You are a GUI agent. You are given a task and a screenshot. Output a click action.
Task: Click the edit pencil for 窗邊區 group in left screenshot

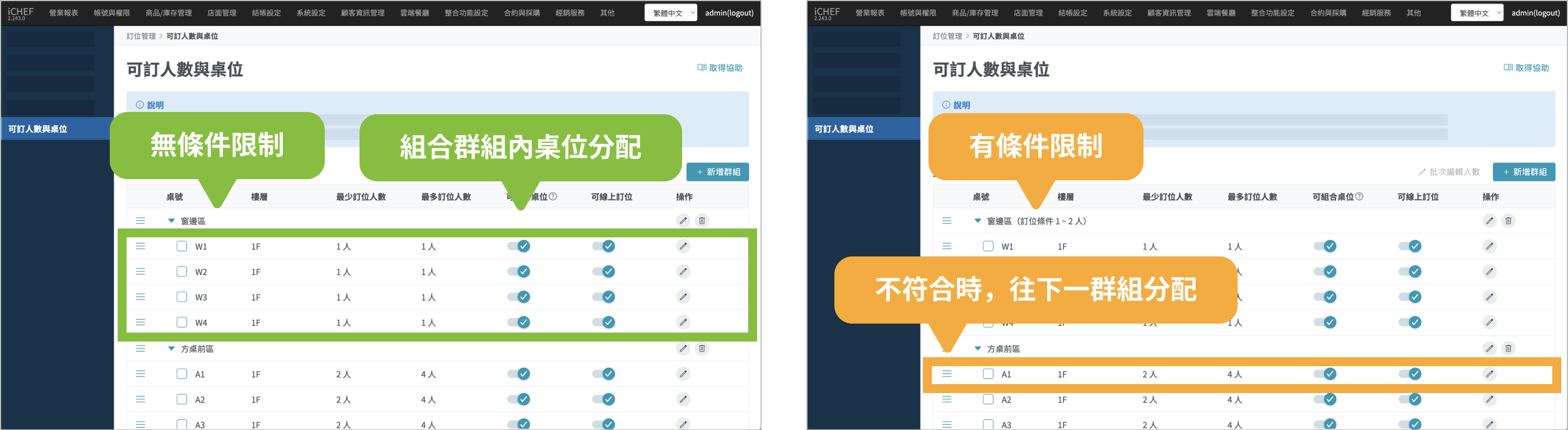tap(683, 221)
